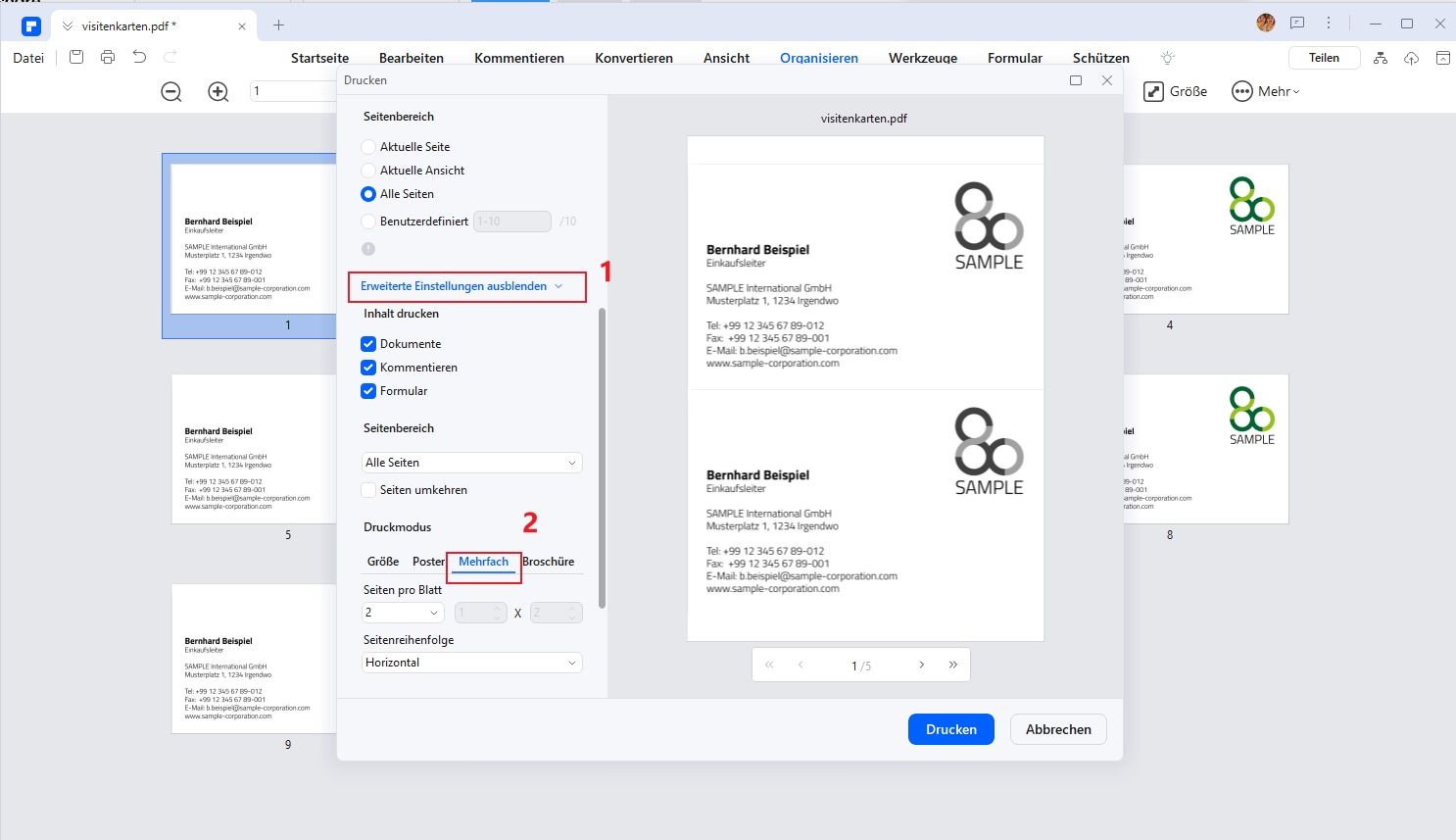Click the user avatar icon
Screen dimensions: 1456x840
pyautogui.click(x=1266, y=23)
